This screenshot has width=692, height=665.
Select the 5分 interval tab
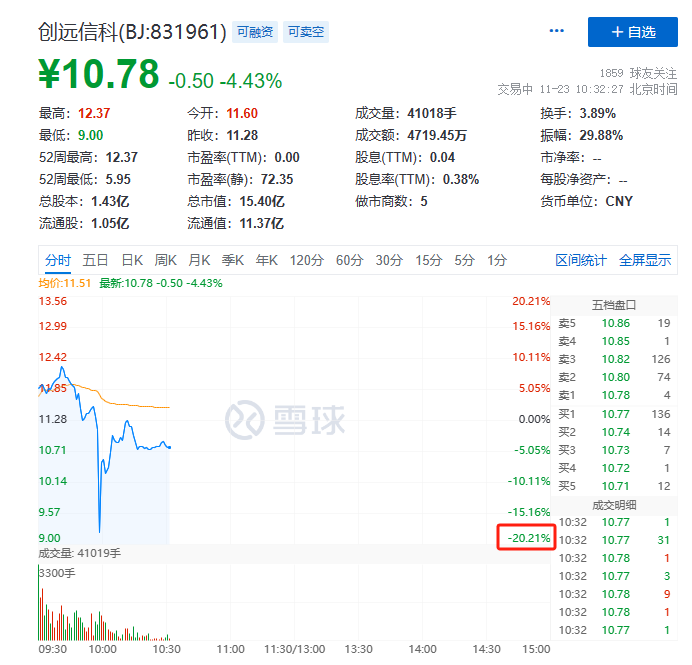[x=464, y=260]
